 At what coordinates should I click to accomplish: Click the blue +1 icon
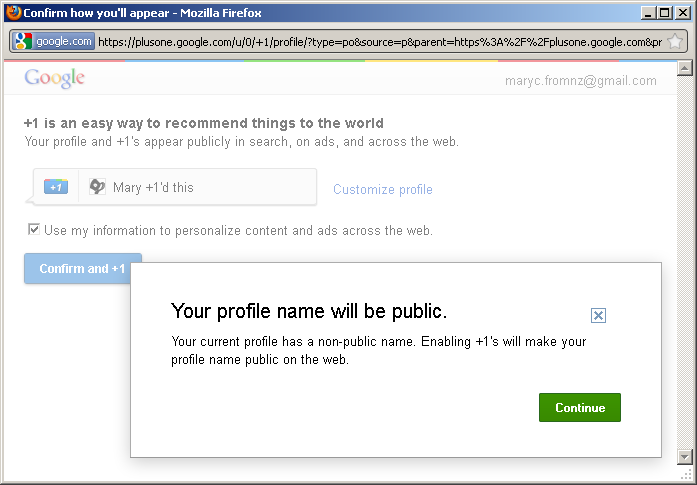click(56, 187)
